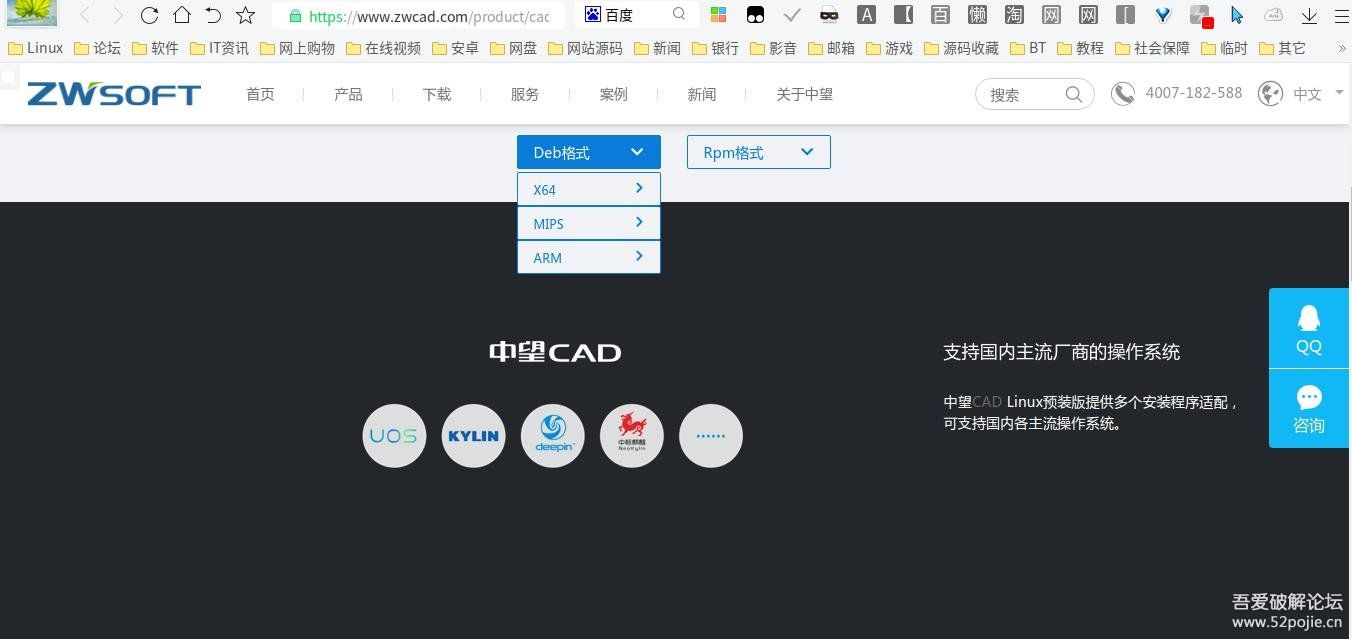Open the IT资讯 bookmarks folder
Image resolution: width=1352 pixels, height=639 pixels.
pyautogui.click(x=219, y=48)
